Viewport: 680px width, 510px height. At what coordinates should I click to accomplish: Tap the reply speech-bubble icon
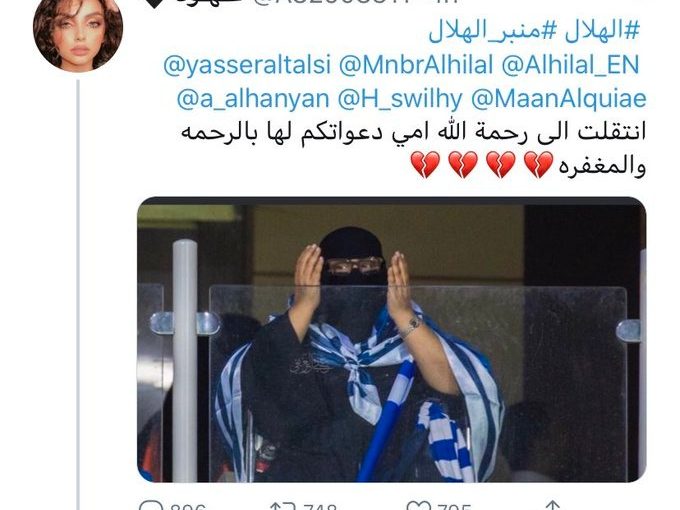pyautogui.click(x=151, y=505)
